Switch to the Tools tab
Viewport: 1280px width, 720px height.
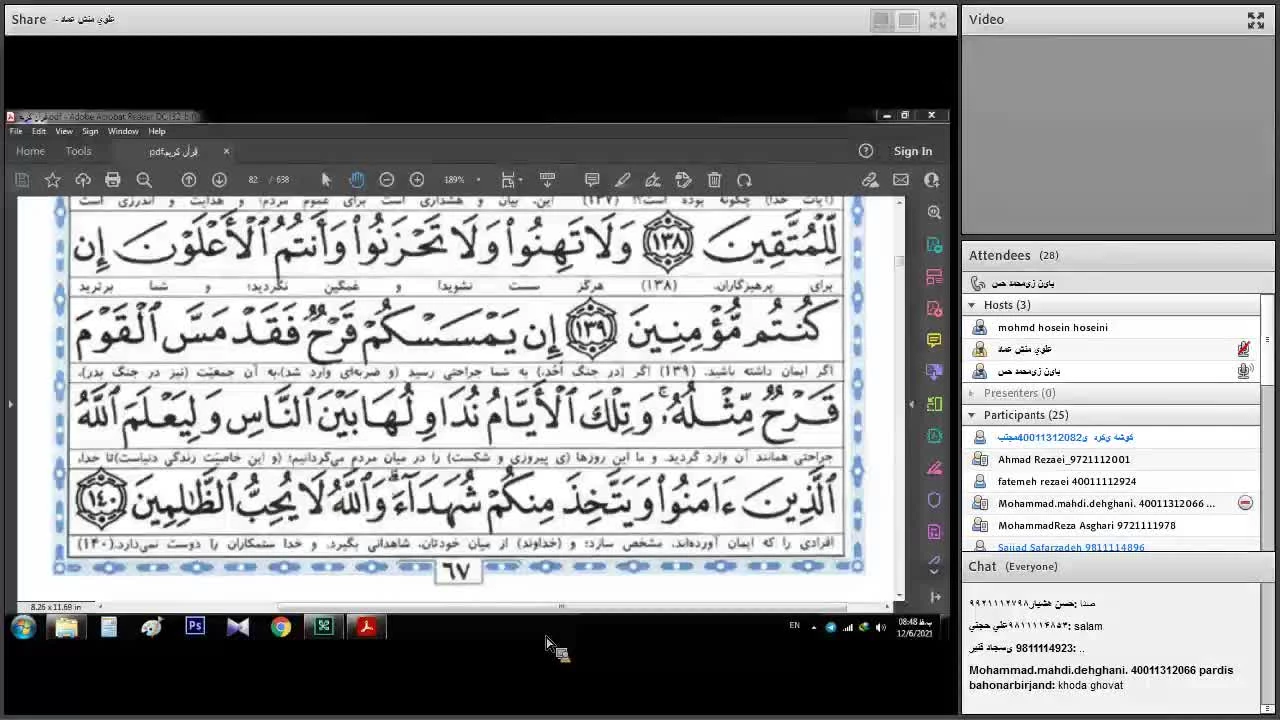pos(78,151)
